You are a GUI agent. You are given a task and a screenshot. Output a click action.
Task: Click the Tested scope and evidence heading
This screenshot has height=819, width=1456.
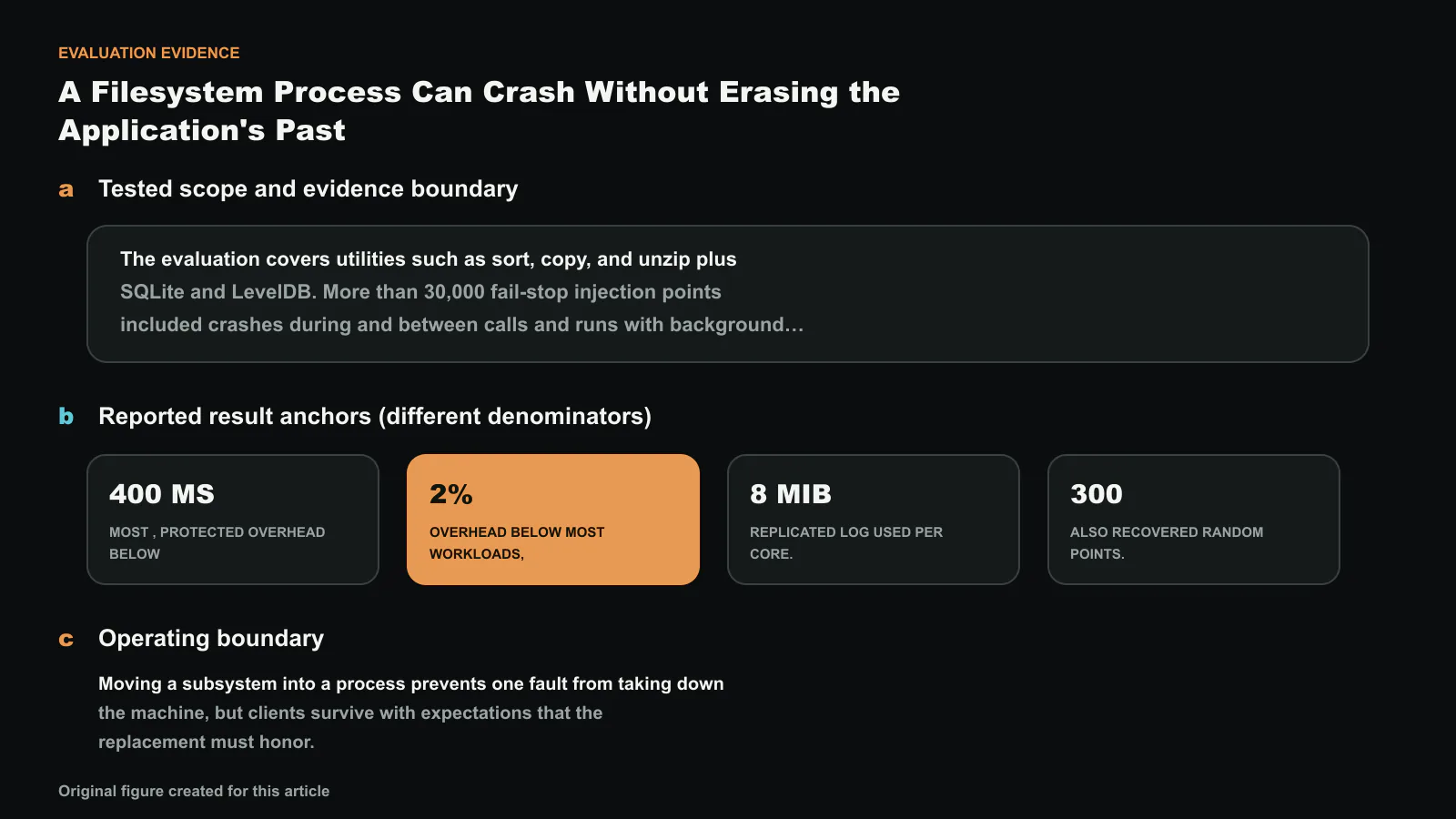click(308, 189)
